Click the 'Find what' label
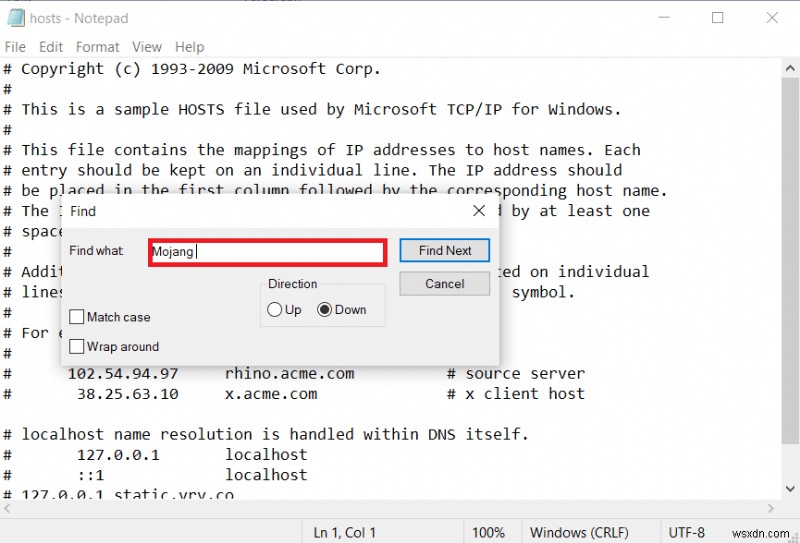Image resolution: width=800 pixels, height=543 pixels. 96,251
